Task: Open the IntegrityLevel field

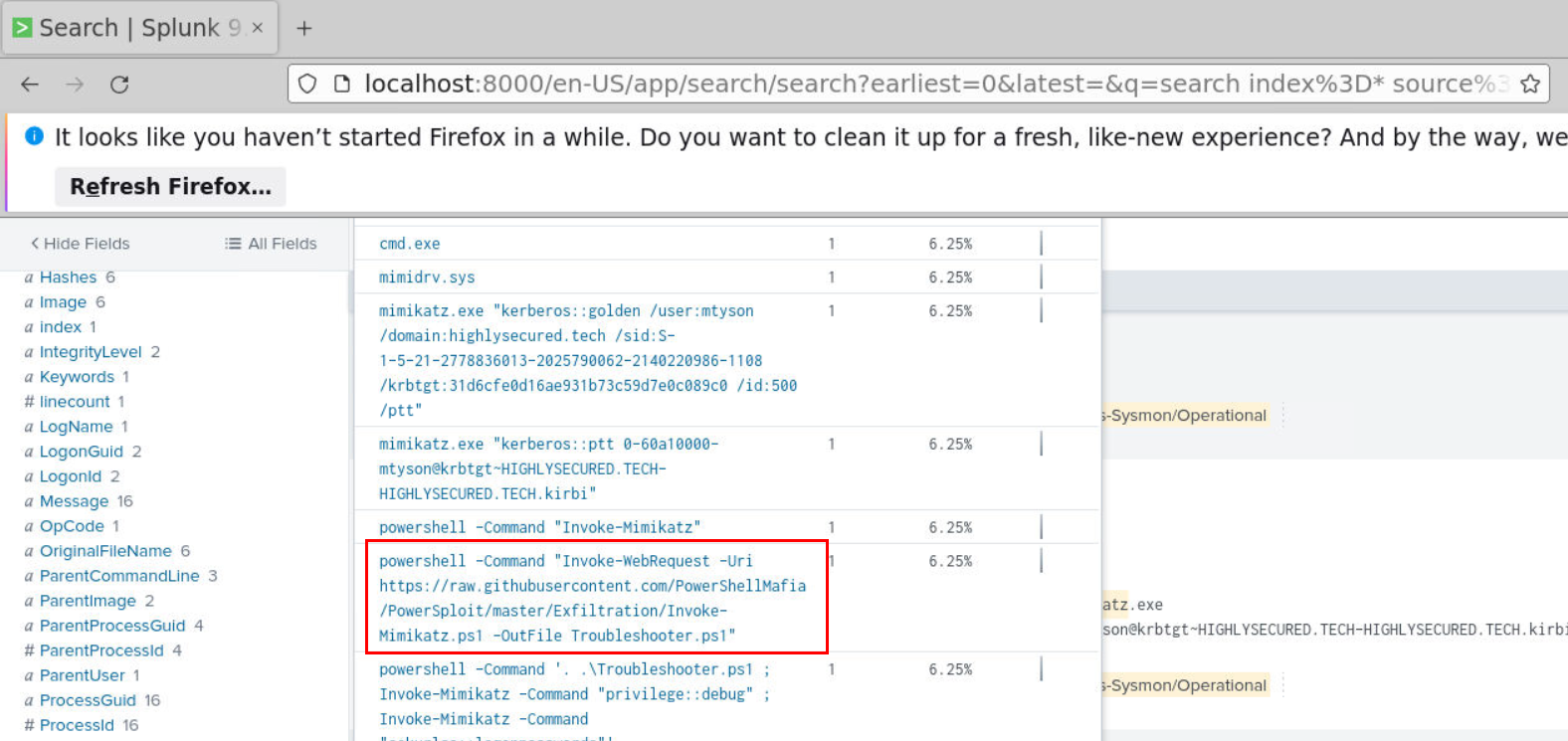Action: 91,352
